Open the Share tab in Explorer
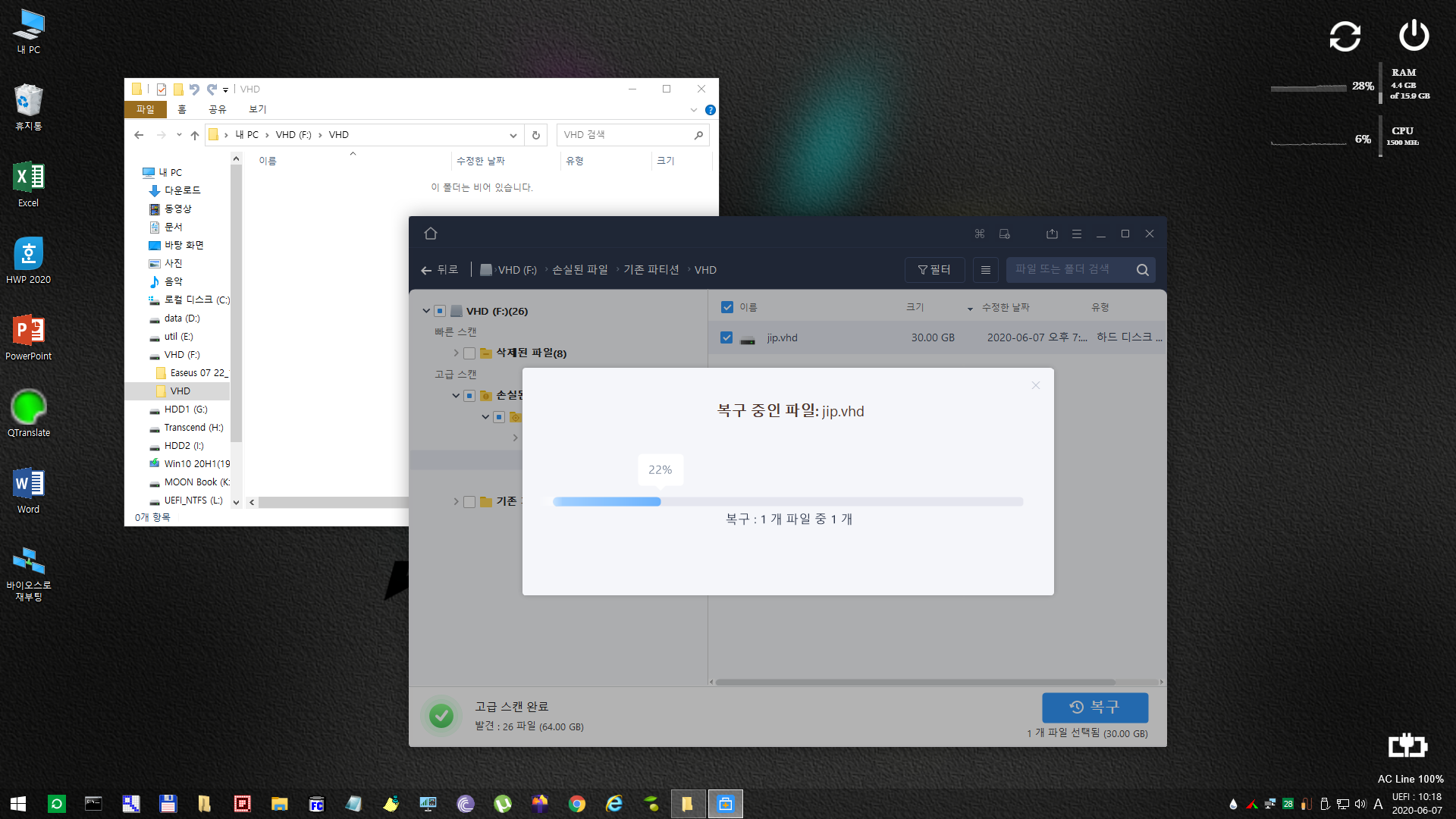Image resolution: width=1456 pixels, height=819 pixels. pyautogui.click(x=218, y=109)
